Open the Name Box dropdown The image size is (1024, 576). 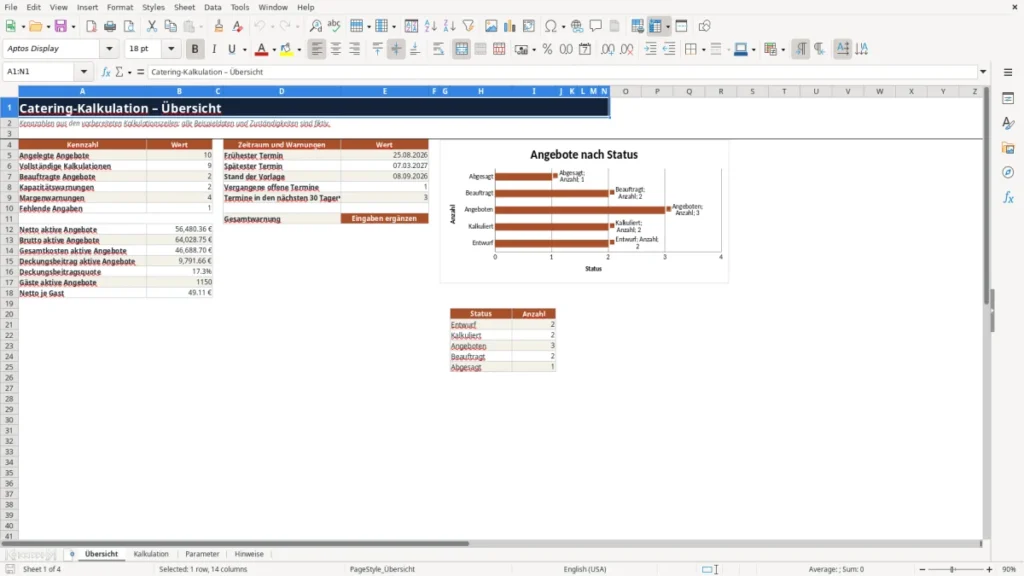84,72
